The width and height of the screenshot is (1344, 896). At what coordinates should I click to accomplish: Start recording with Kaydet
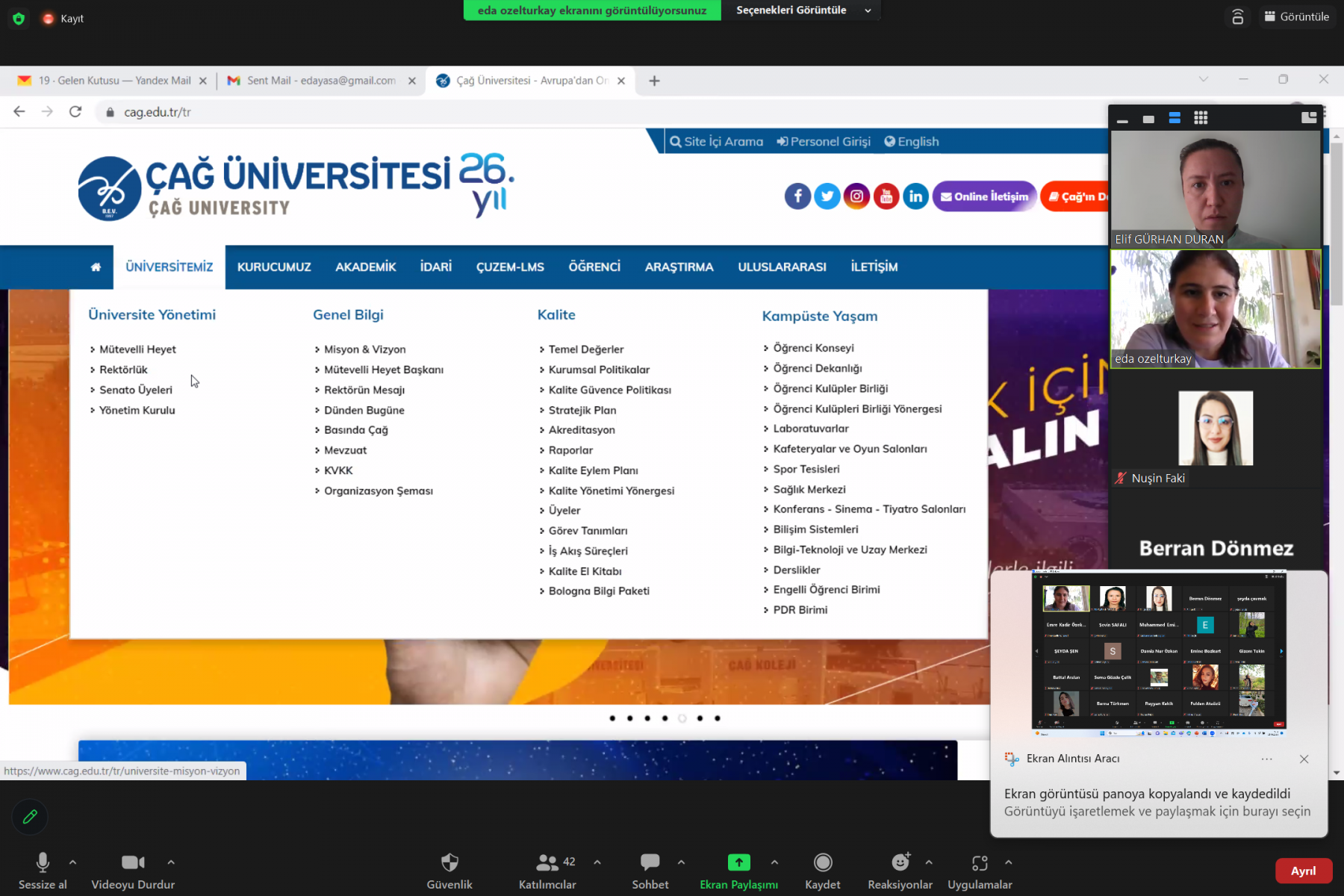tap(823, 871)
